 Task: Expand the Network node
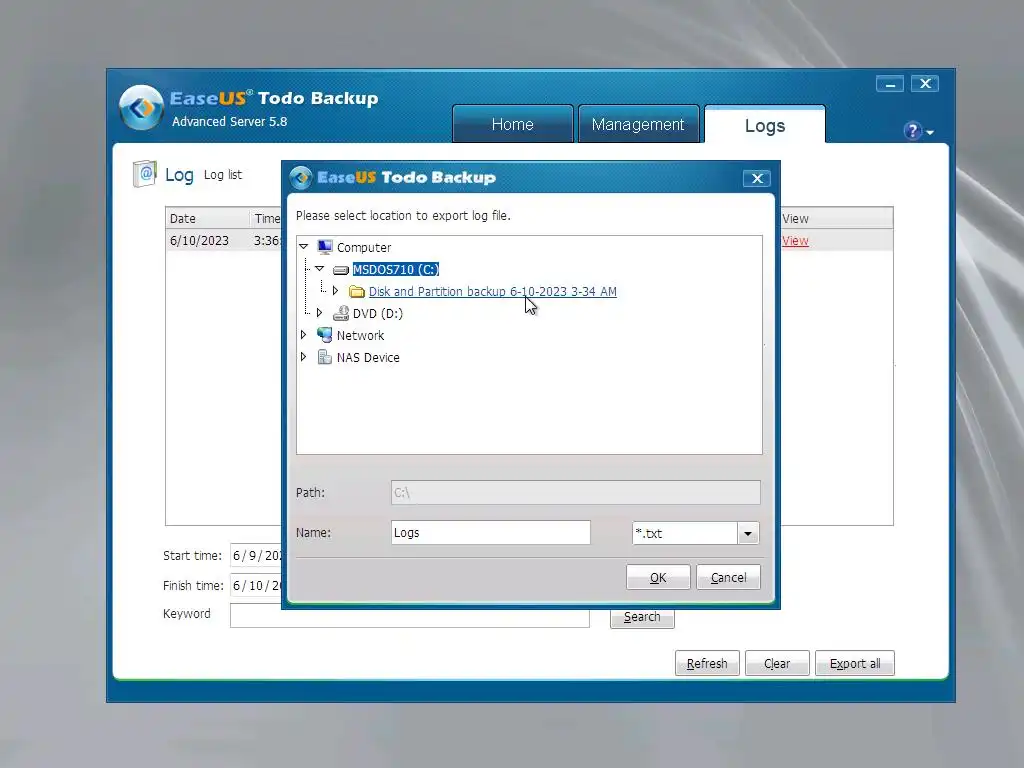click(x=303, y=335)
